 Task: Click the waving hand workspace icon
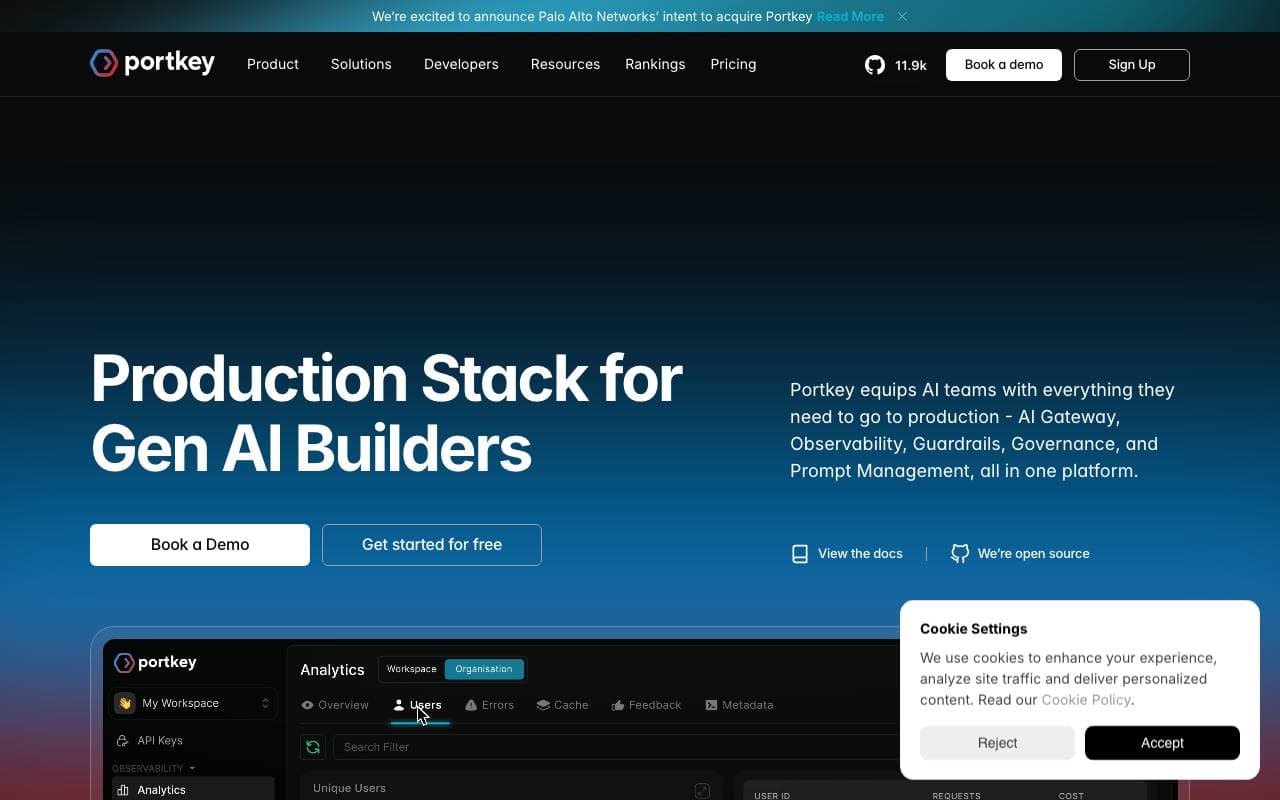point(125,703)
